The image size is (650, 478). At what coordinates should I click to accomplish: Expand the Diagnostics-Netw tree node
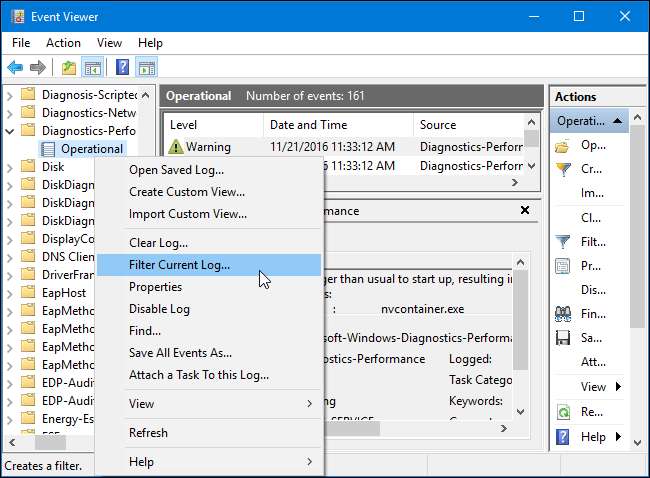click(x=10, y=113)
